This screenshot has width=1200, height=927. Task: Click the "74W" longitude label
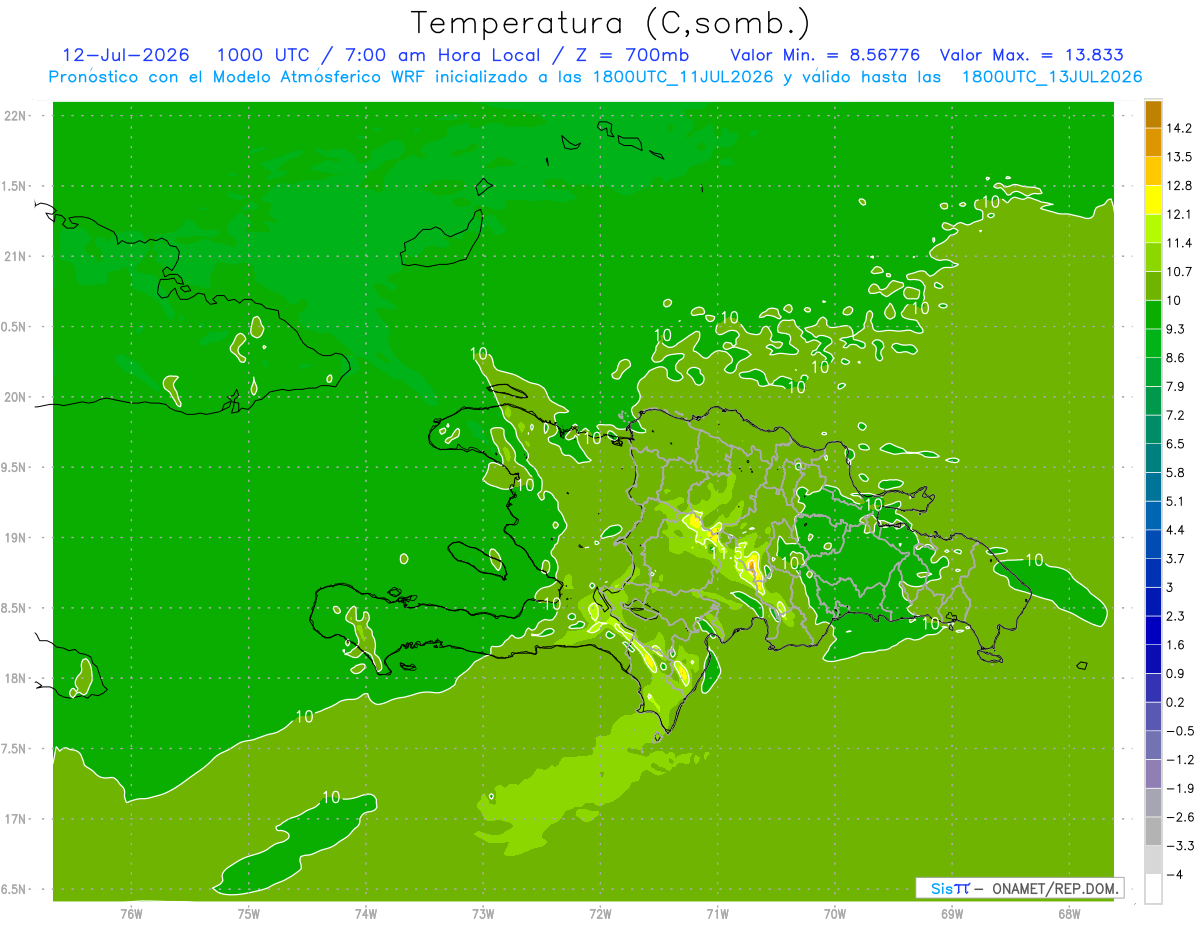[366, 913]
